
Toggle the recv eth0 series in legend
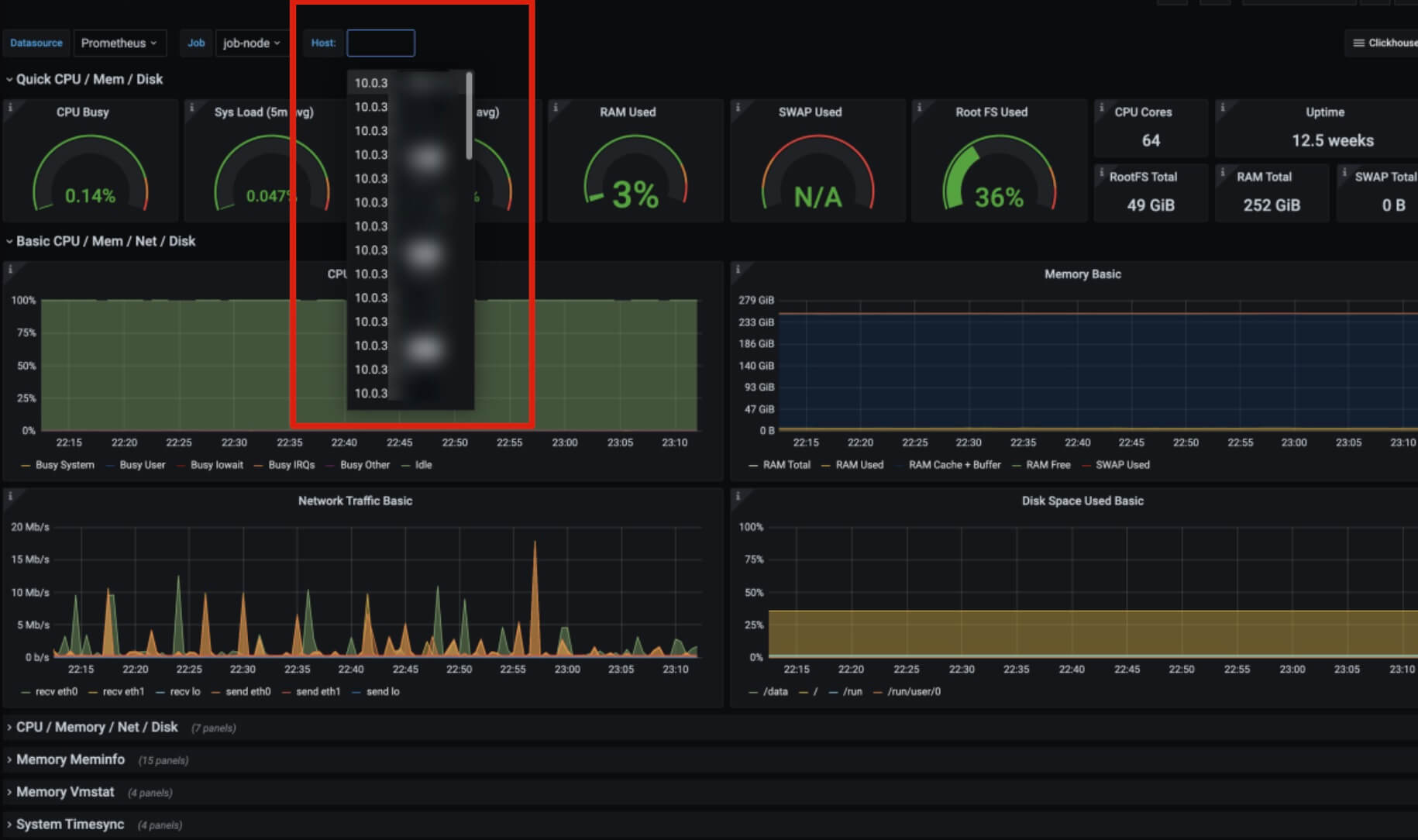click(x=56, y=691)
